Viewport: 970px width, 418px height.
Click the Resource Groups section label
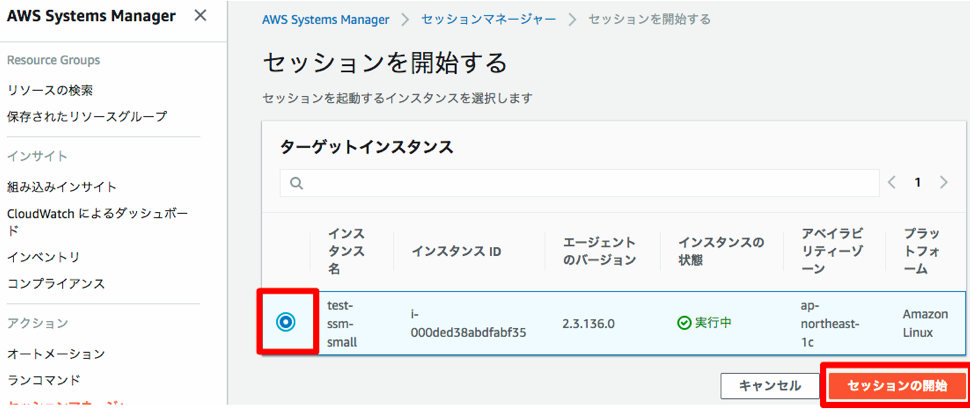click(x=53, y=61)
